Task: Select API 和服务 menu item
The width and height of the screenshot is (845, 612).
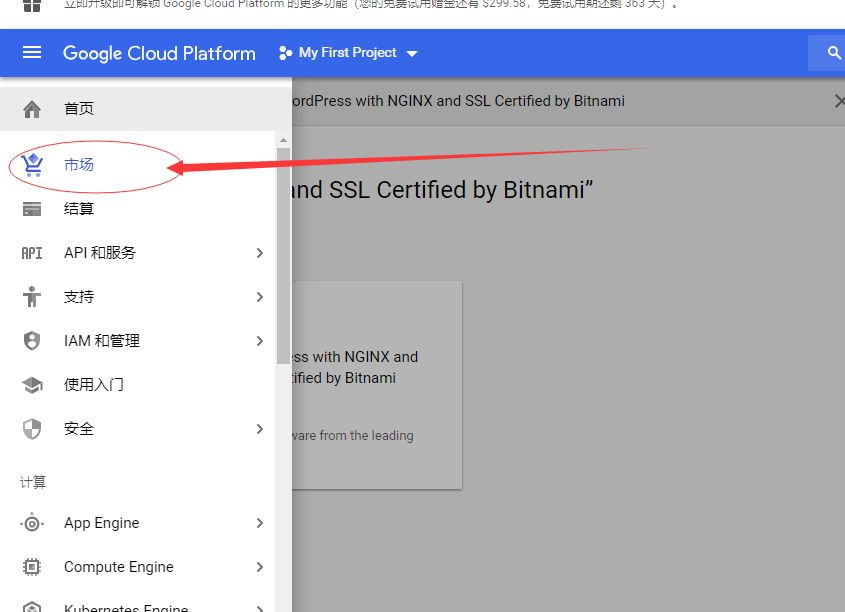Action: point(137,253)
